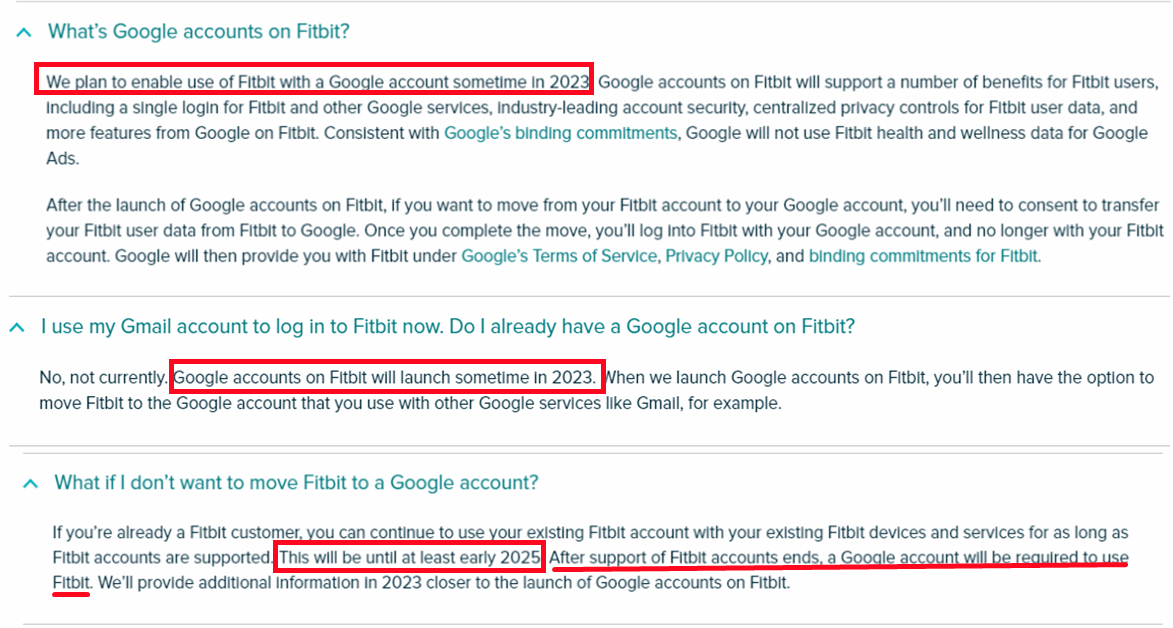Click the "What if I don't want to move Fitbit" heading
The width and height of the screenshot is (1173, 628).
(296, 482)
